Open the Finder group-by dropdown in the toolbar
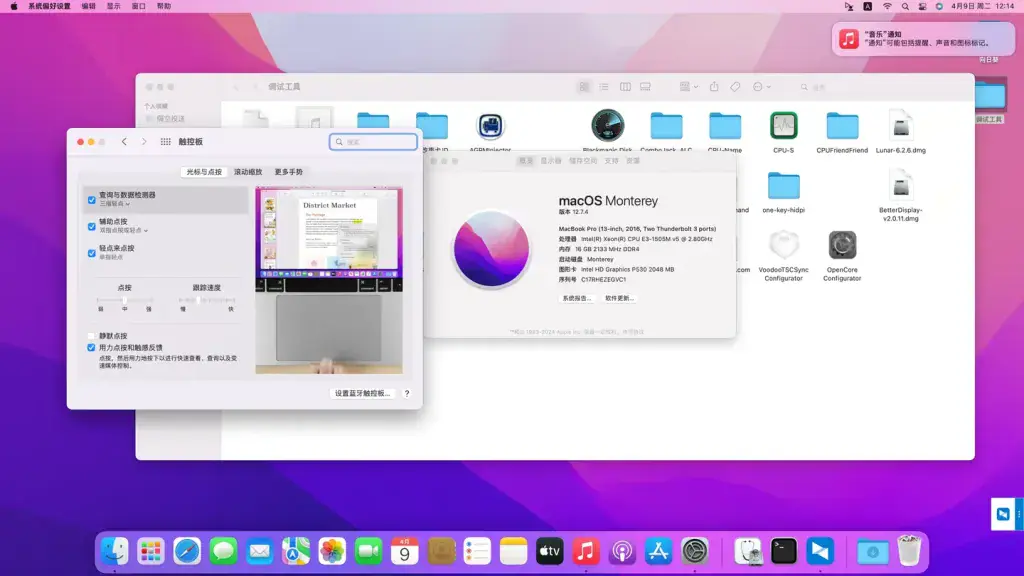Viewport: 1024px width, 576px height. click(688, 87)
